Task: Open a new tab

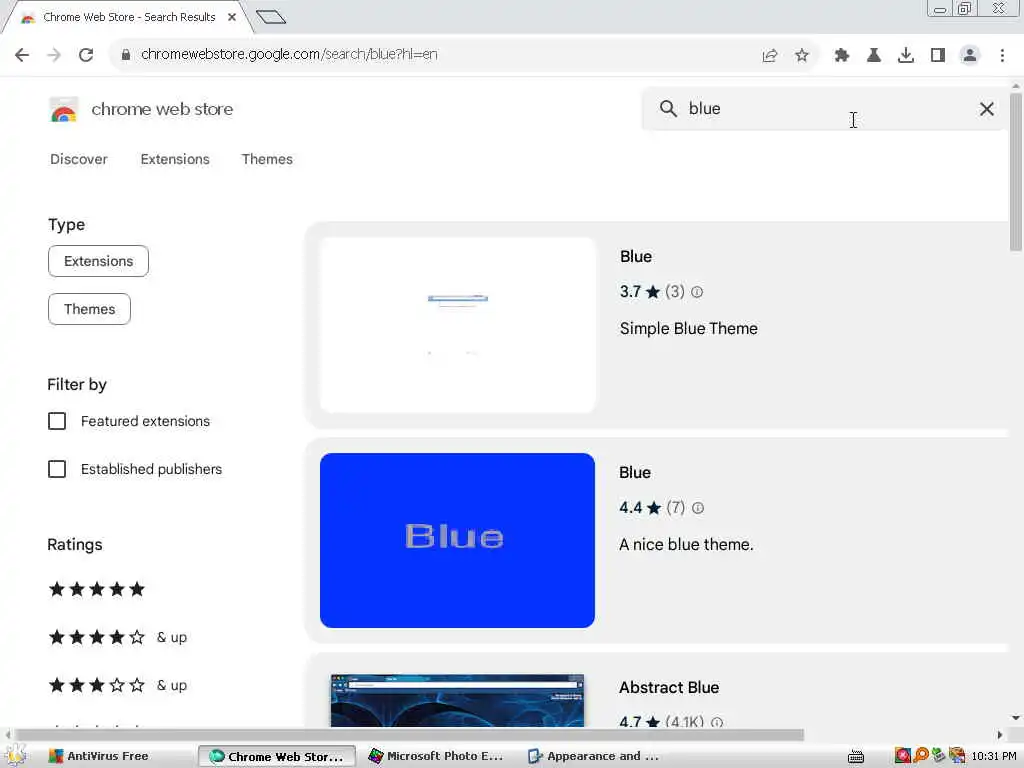Action: 271,17
